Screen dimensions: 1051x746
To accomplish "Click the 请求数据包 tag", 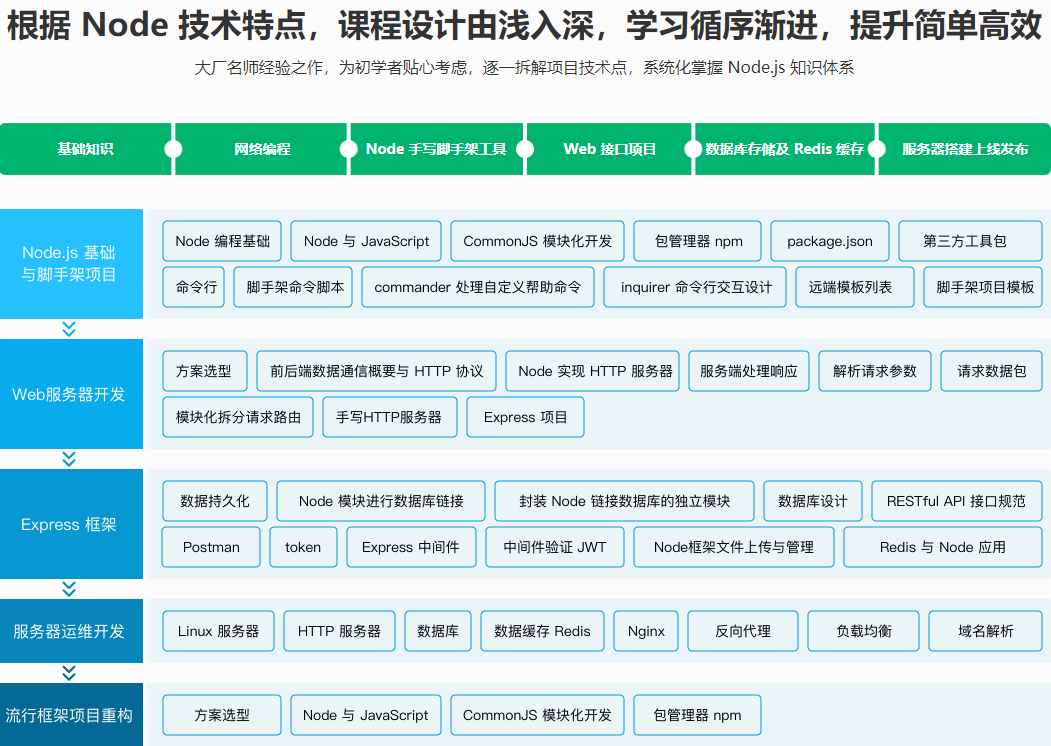I will click(x=992, y=371).
